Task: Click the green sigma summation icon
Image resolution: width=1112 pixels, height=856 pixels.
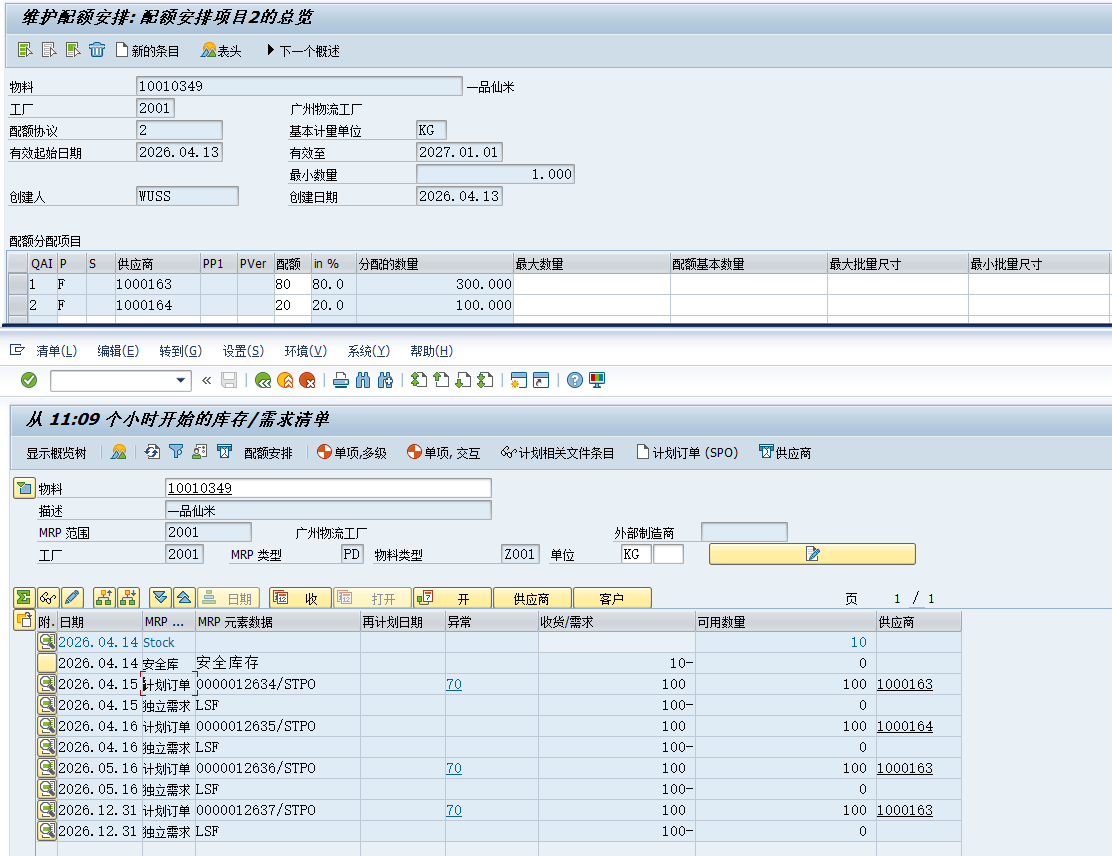Action: [24, 598]
